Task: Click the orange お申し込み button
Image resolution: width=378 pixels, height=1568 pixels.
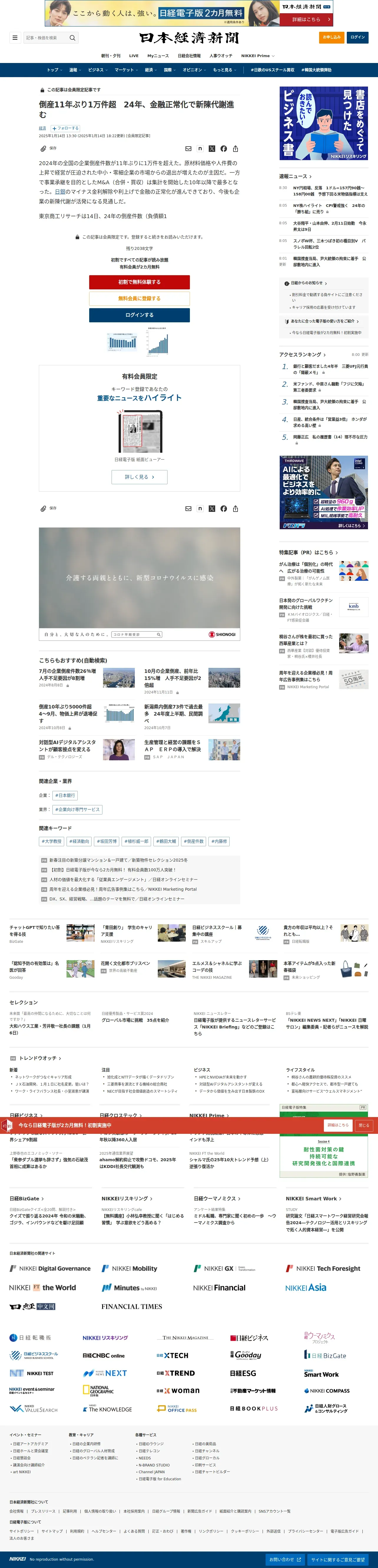Action: (332, 37)
